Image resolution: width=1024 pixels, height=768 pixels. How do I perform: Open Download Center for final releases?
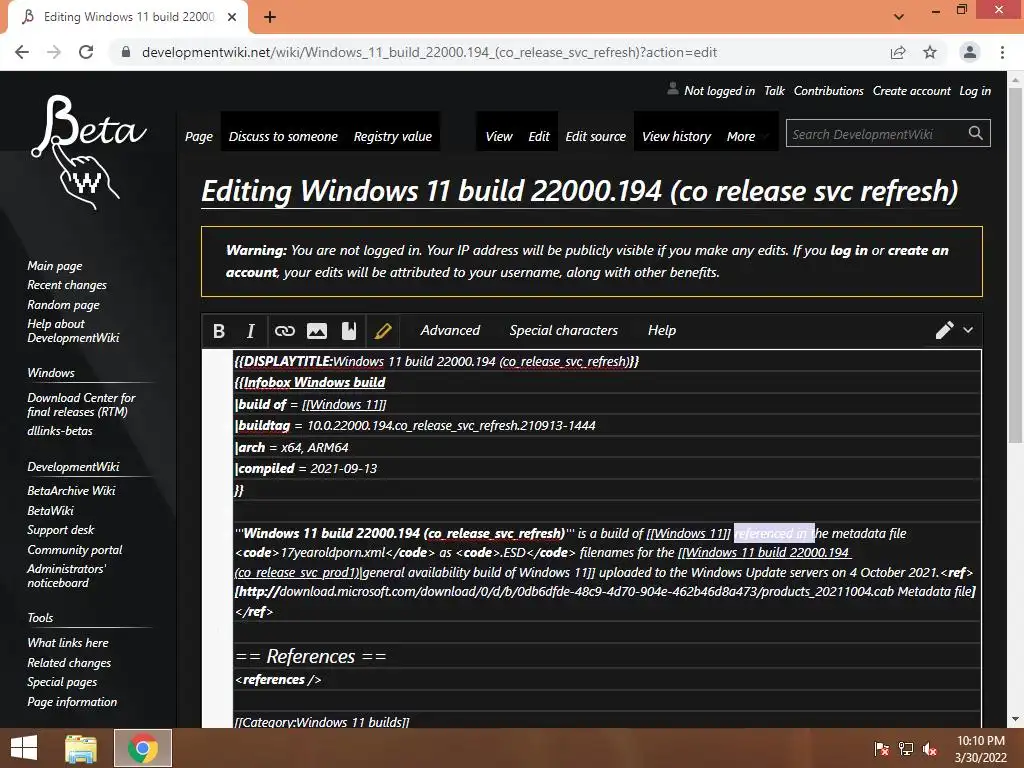81,404
